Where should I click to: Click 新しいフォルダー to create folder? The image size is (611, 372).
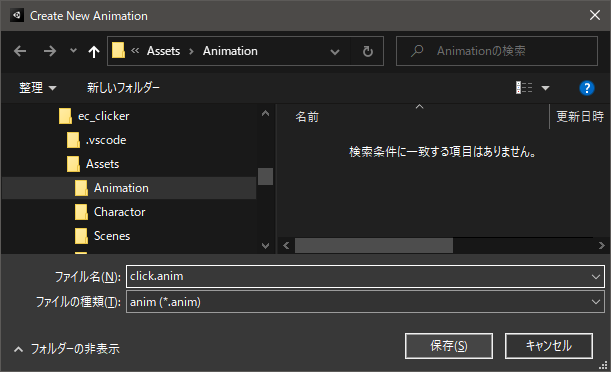click(123, 88)
